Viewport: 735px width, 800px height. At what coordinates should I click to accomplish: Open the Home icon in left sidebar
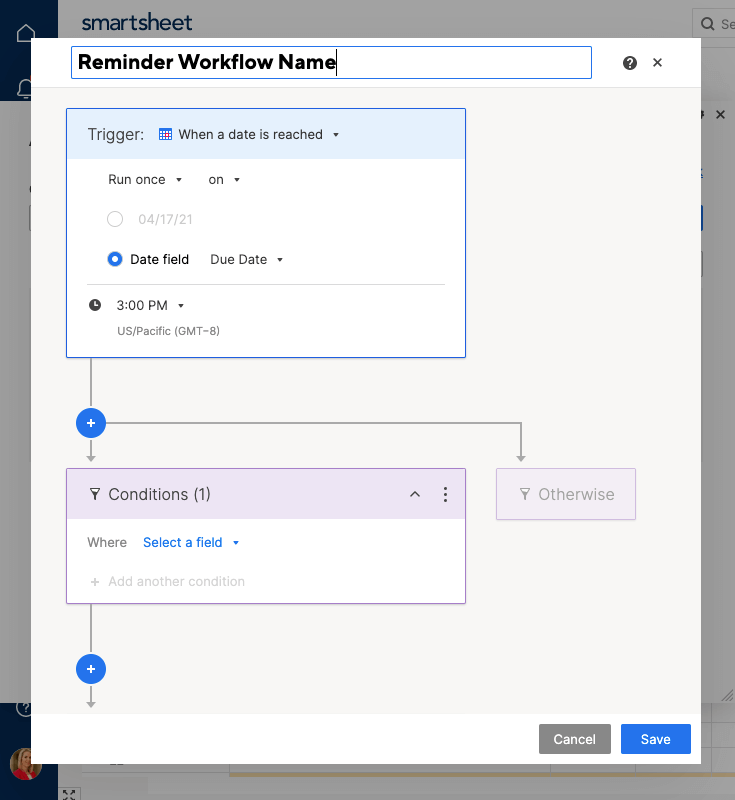26,33
